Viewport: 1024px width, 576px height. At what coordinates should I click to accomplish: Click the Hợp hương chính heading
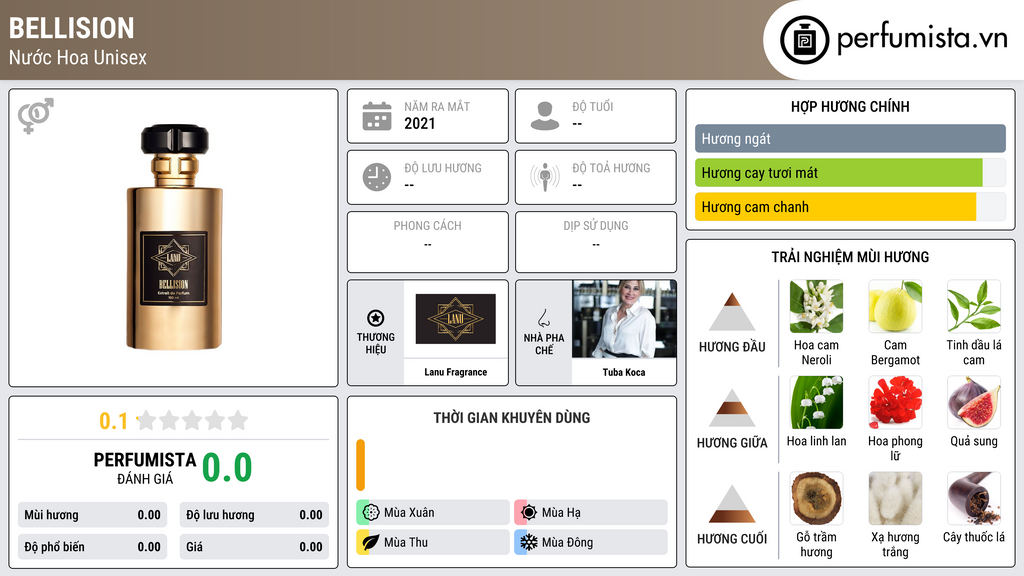click(x=850, y=106)
